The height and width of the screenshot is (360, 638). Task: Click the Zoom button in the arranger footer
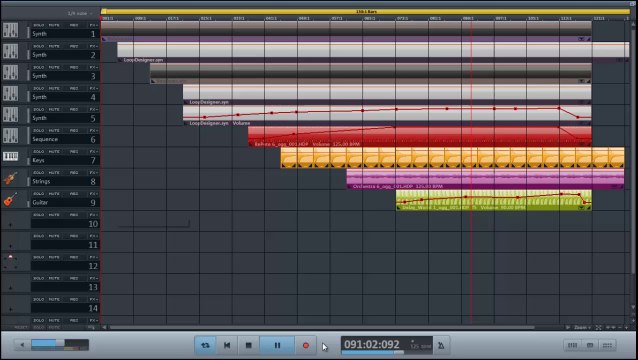pos(581,327)
